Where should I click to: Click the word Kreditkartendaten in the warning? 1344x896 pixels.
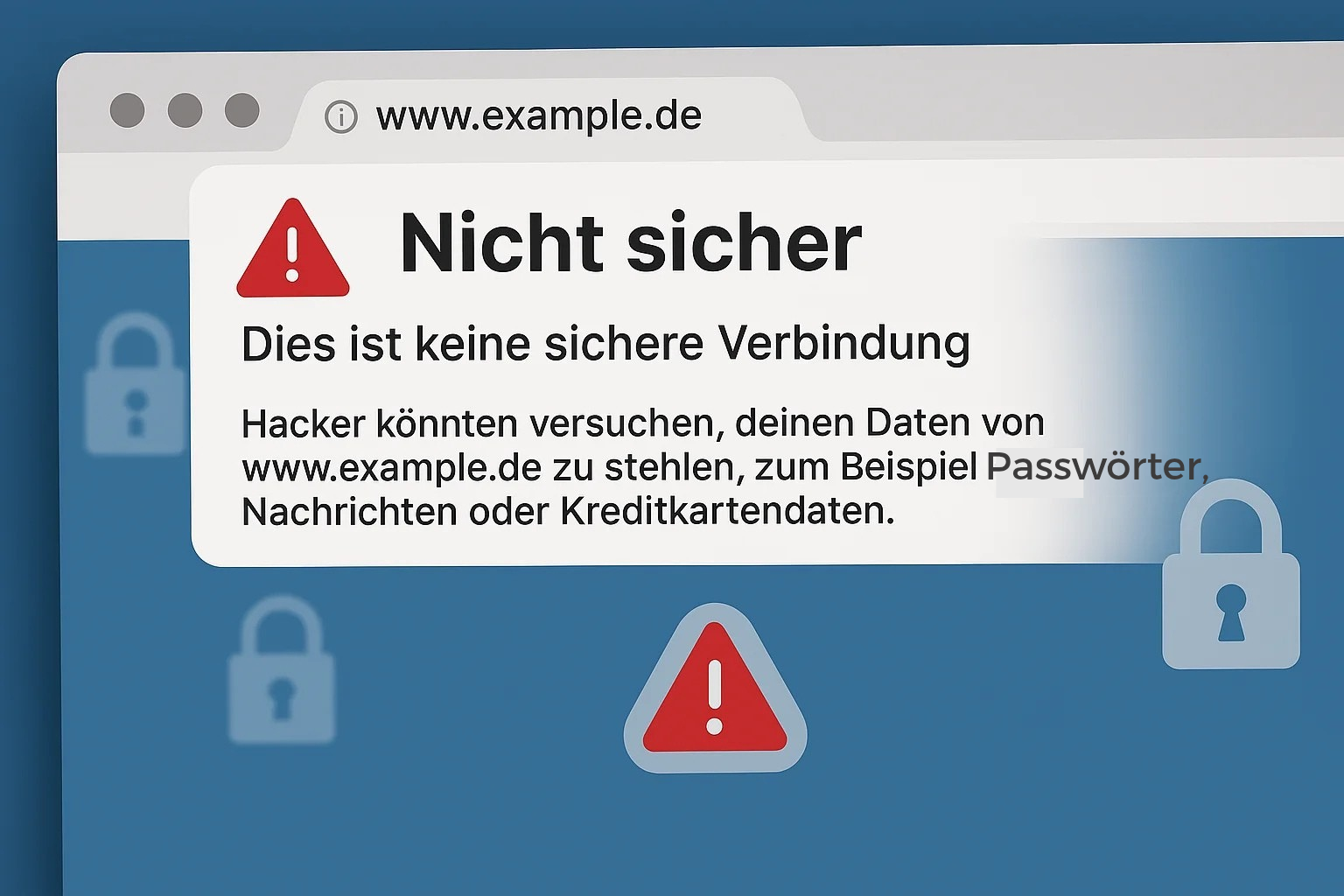click(x=727, y=511)
